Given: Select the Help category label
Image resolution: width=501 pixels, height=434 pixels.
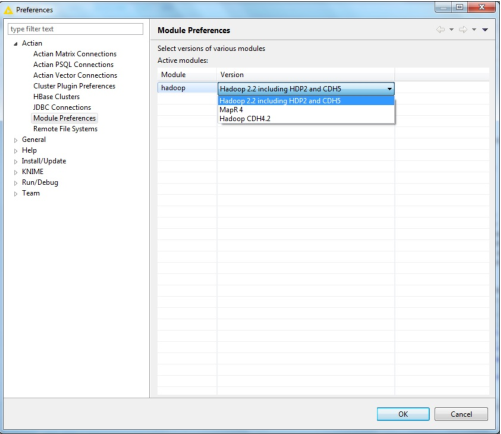Looking at the screenshot, I should 29,150.
